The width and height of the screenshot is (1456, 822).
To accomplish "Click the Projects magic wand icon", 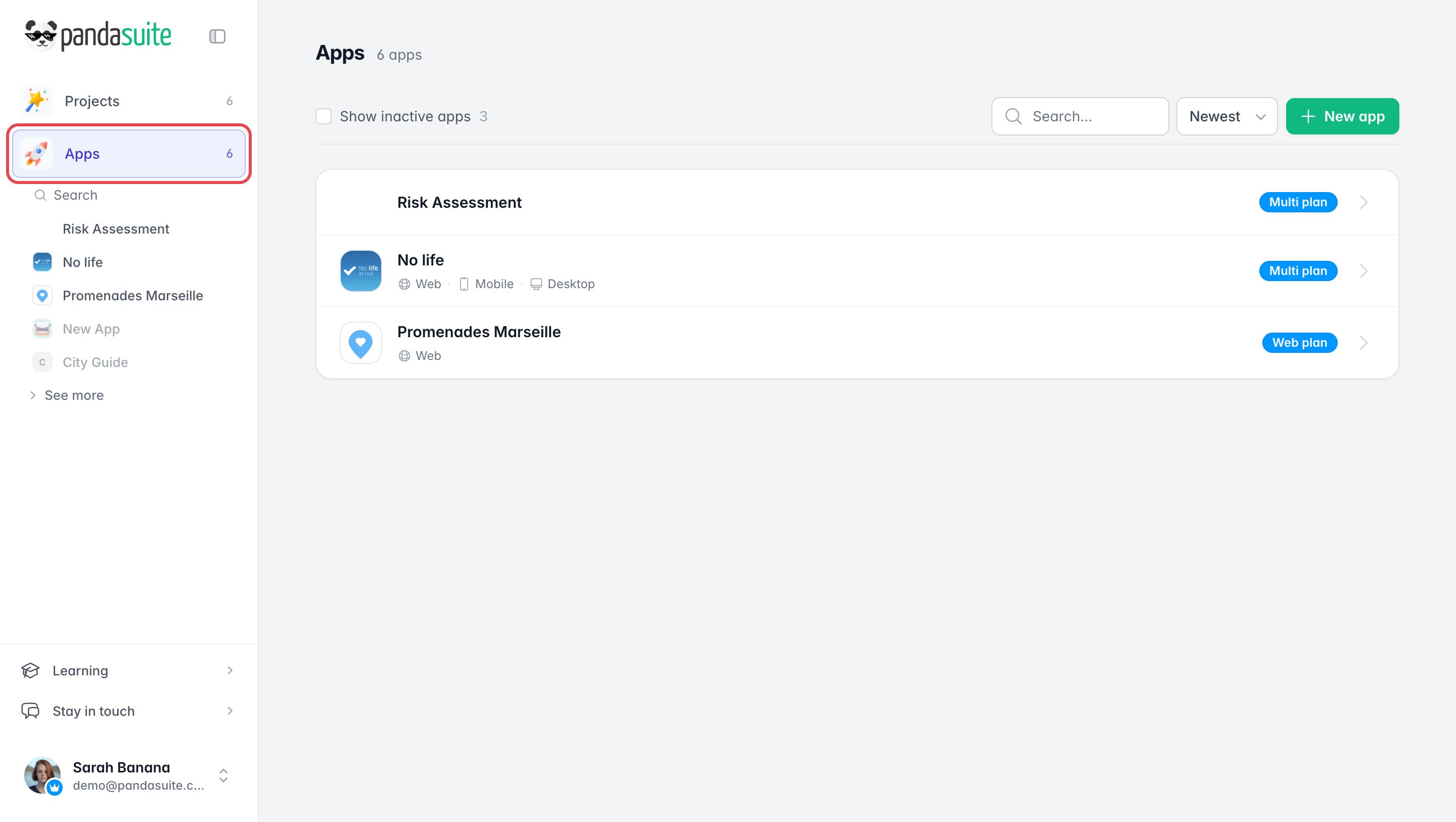I will click(36, 101).
